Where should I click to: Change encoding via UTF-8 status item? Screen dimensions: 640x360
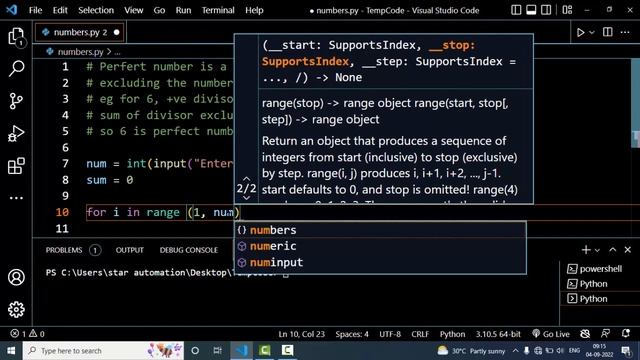tap(390, 334)
